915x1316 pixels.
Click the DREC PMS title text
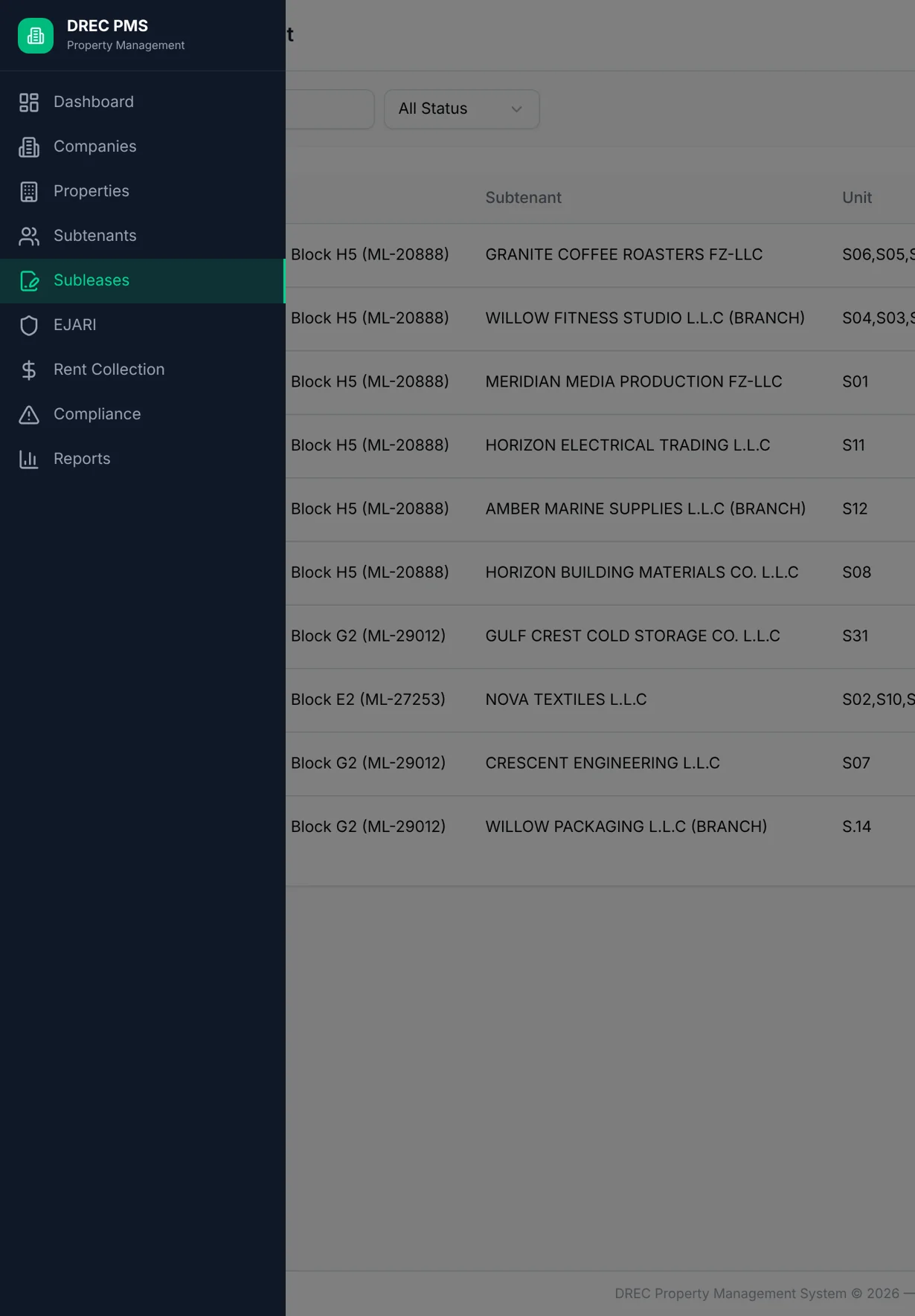click(x=107, y=26)
